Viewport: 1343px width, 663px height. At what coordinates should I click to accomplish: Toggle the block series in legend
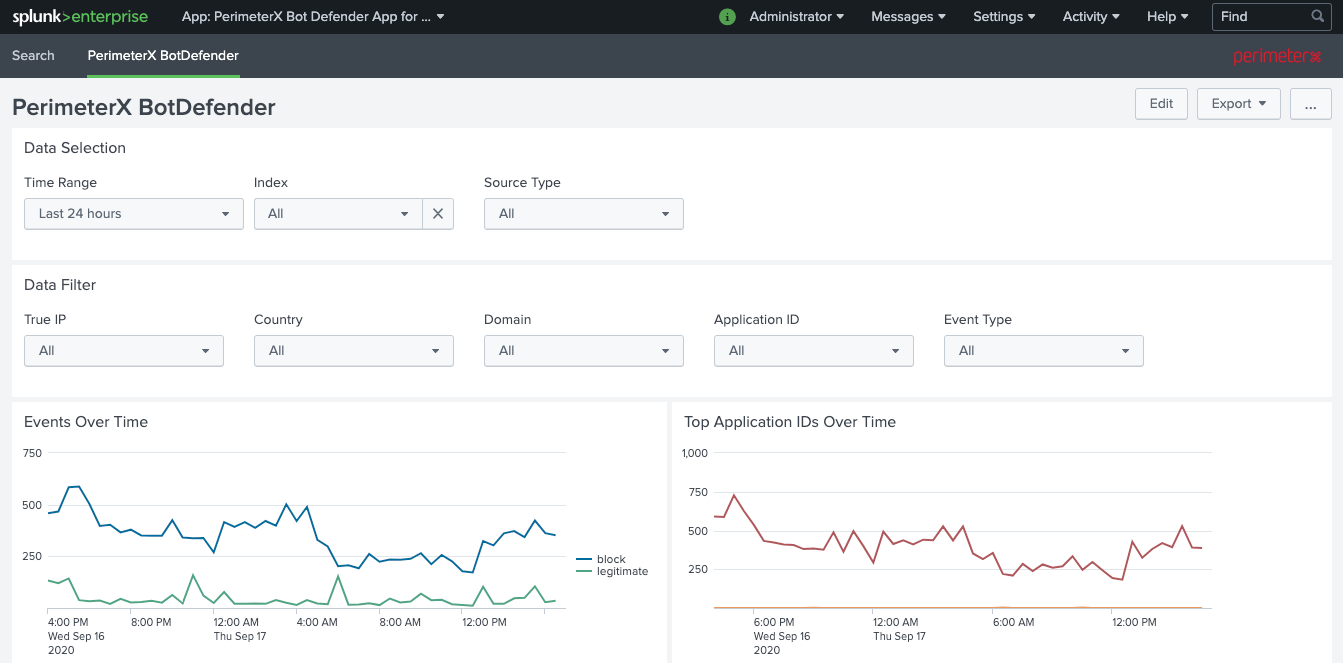611,559
